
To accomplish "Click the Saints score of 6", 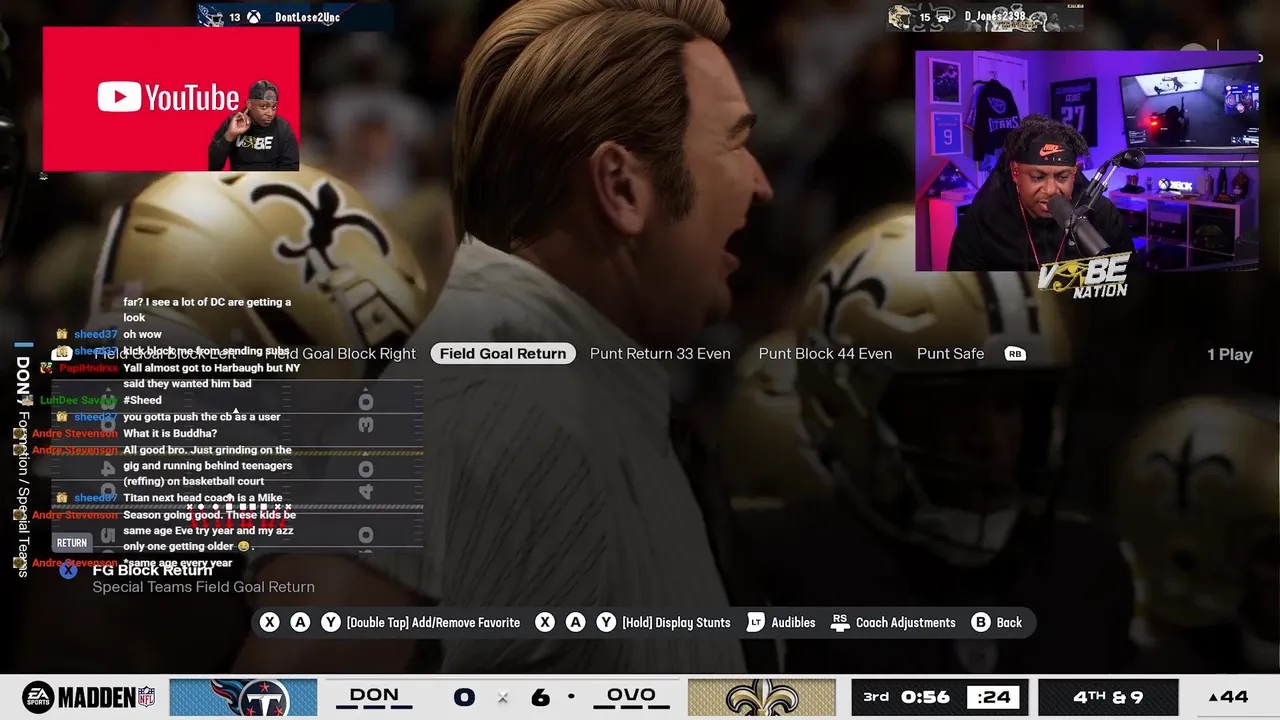I will click(540, 697).
